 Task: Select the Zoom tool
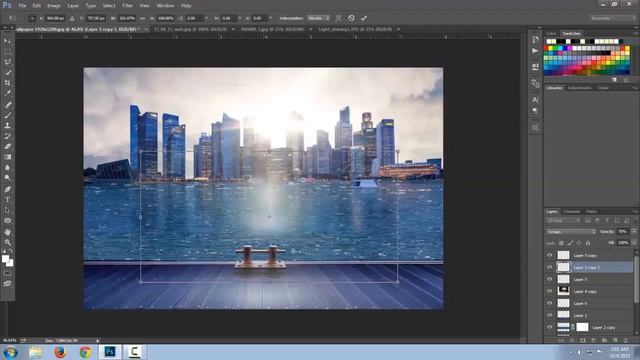pyautogui.click(x=7, y=242)
